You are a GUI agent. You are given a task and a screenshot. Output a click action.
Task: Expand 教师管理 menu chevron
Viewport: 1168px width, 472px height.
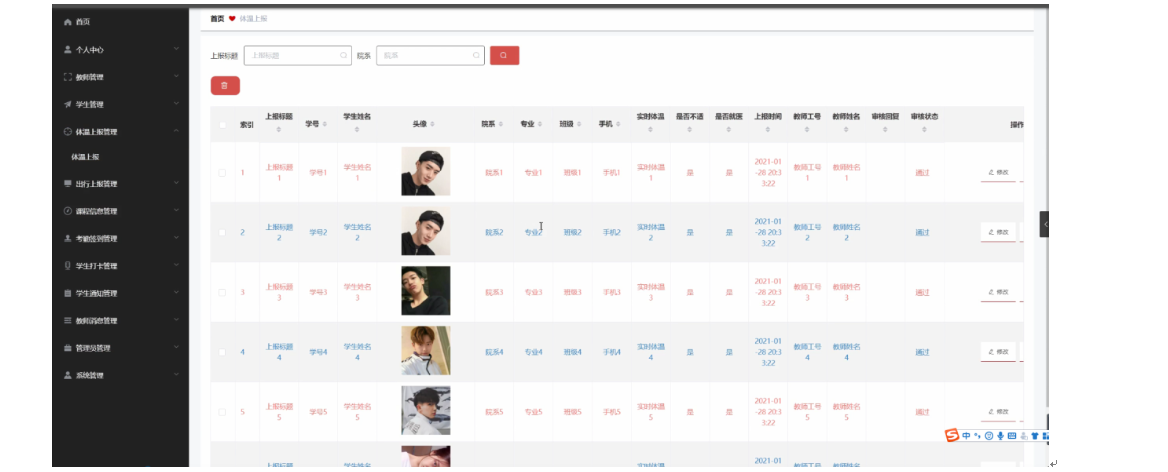176,77
